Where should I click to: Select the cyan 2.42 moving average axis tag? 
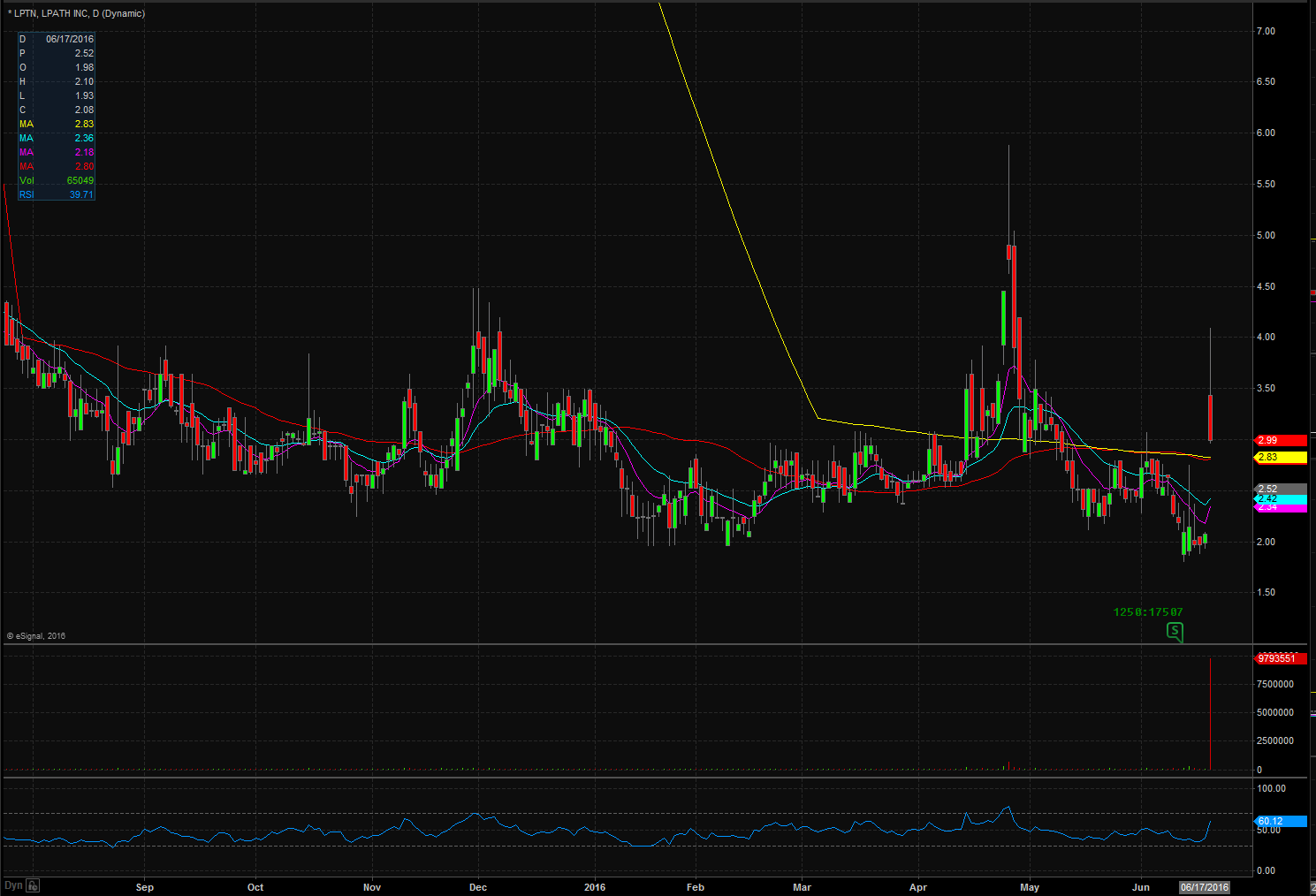1280,499
